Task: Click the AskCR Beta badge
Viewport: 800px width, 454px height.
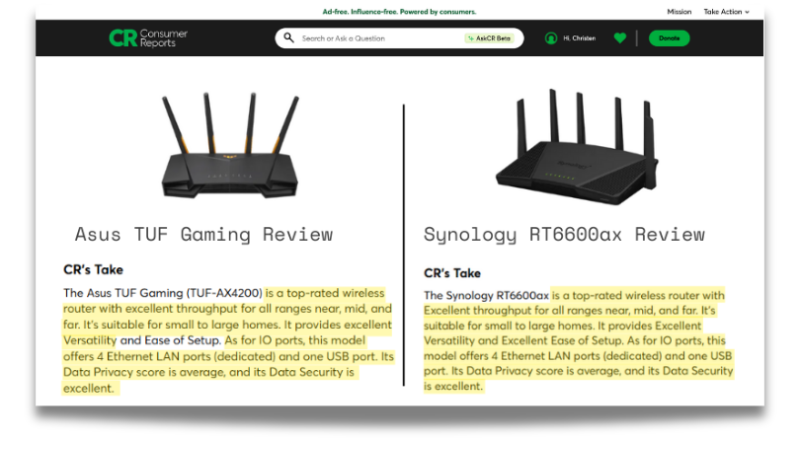Action: pos(490,38)
